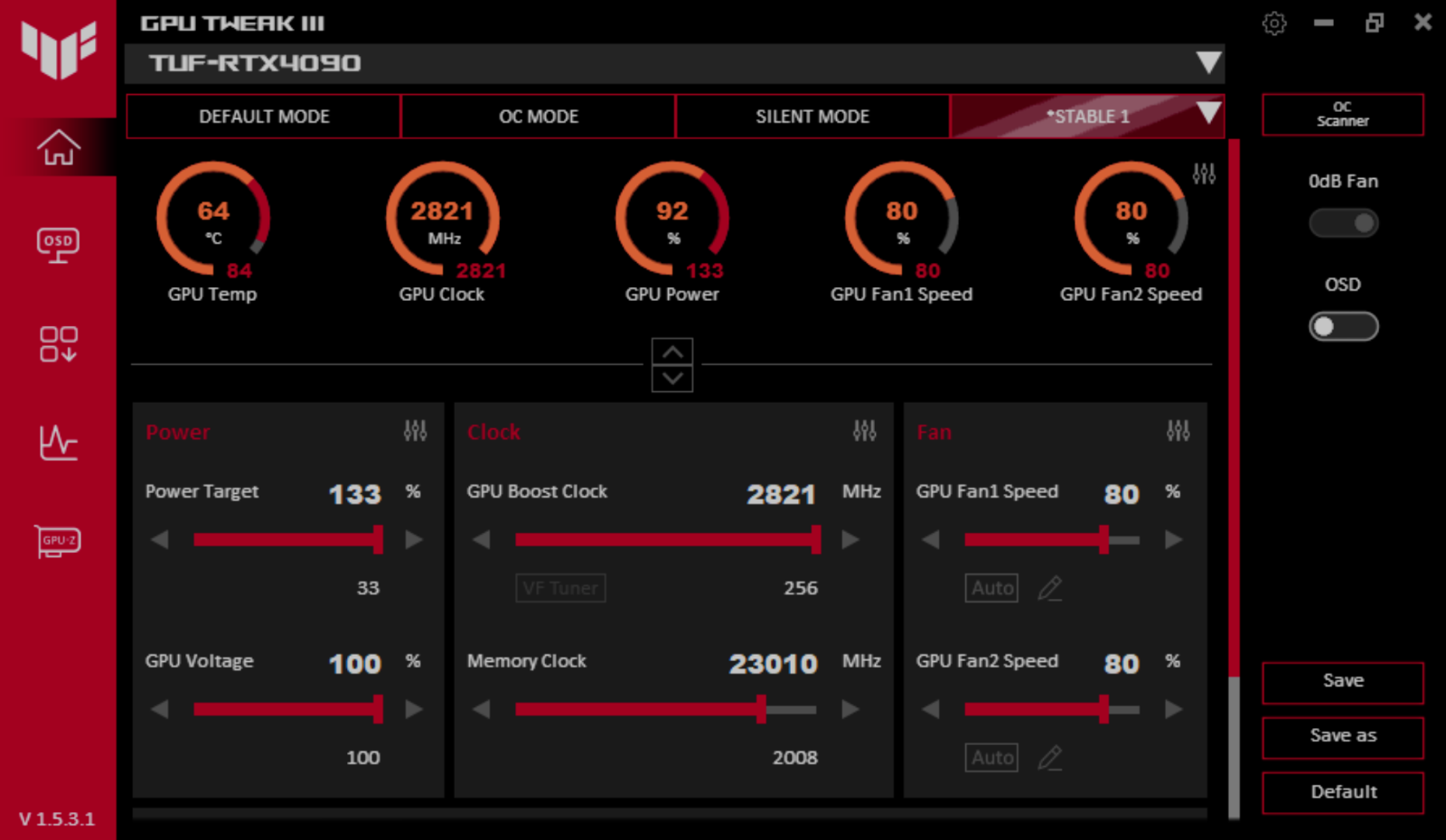Click the Save button
The height and width of the screenshot is (840, 1446).
tap(1343, 683)
